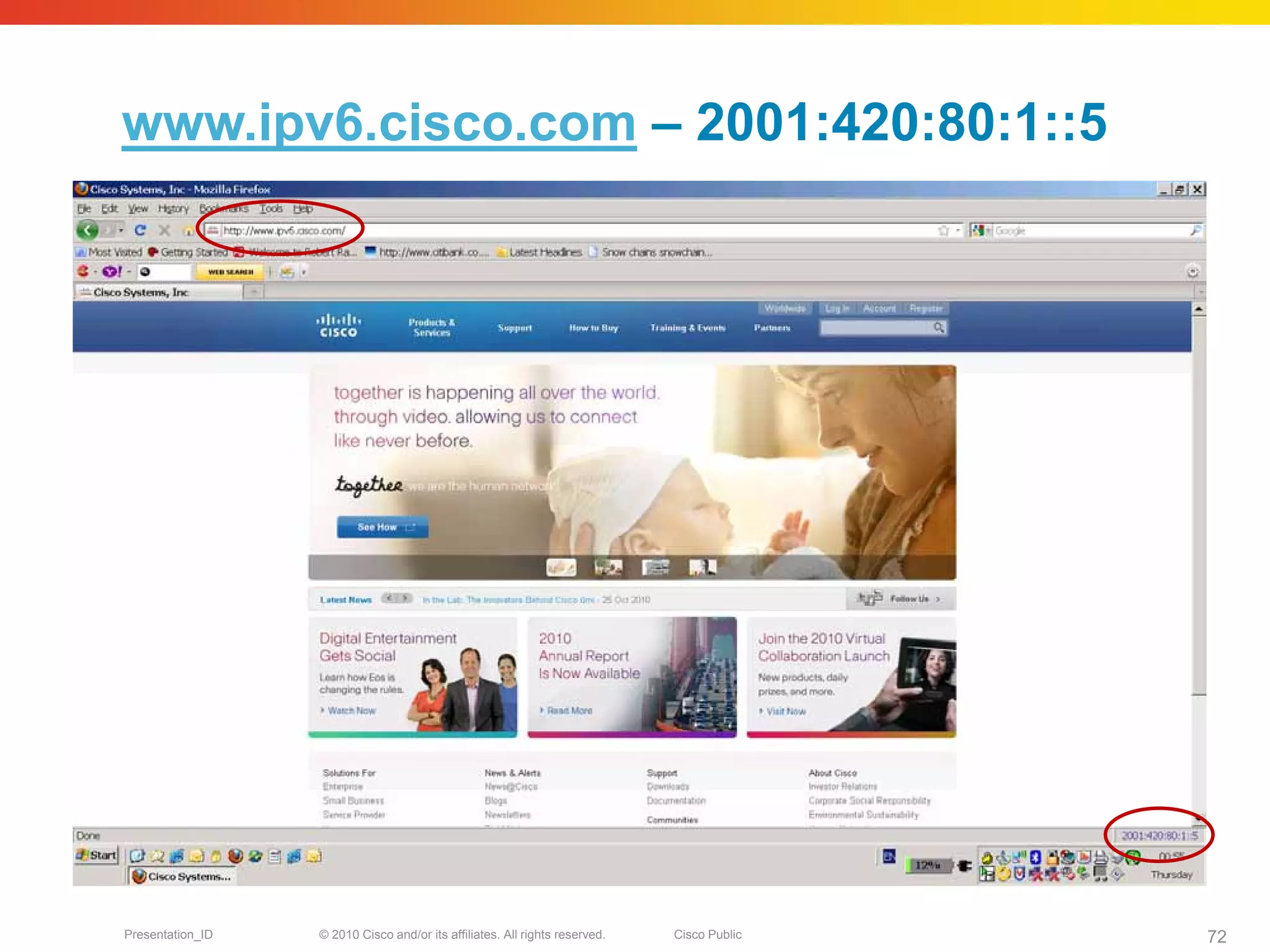Open the Edit menu
Screen dimensions: 1270x952
pos(110,209)
